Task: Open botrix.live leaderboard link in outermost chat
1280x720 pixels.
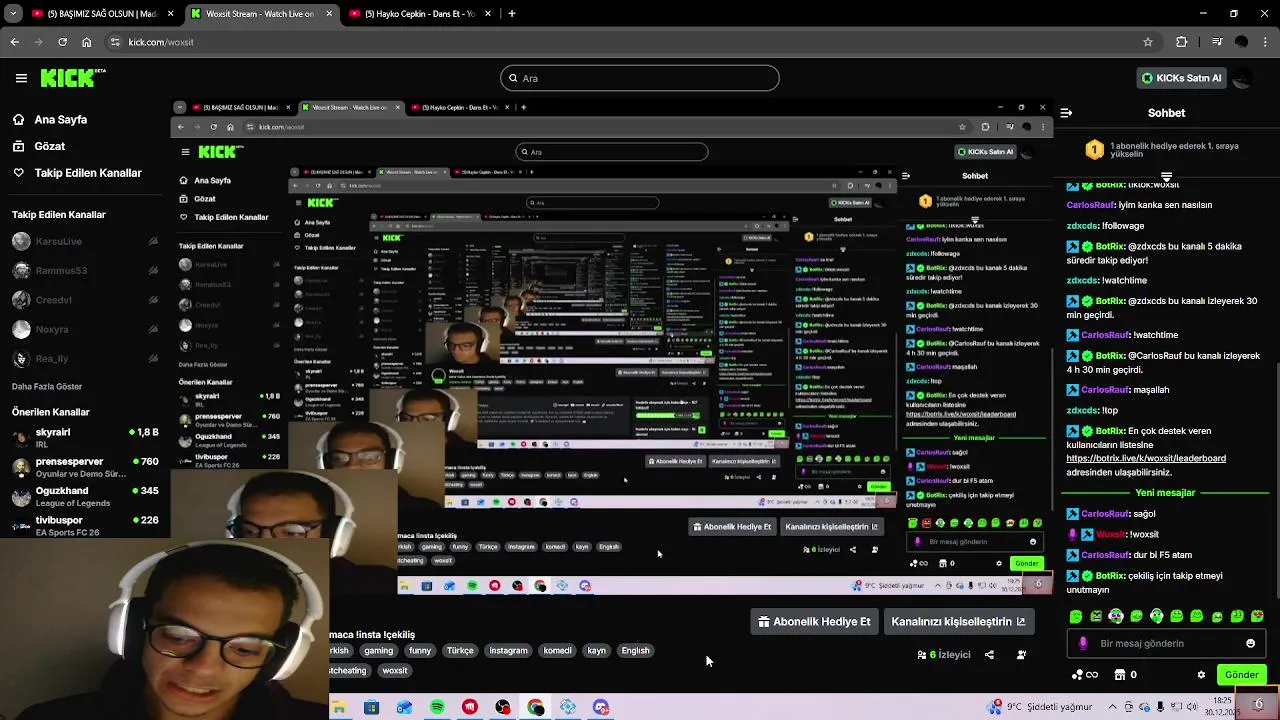Action: point(1146,458)
